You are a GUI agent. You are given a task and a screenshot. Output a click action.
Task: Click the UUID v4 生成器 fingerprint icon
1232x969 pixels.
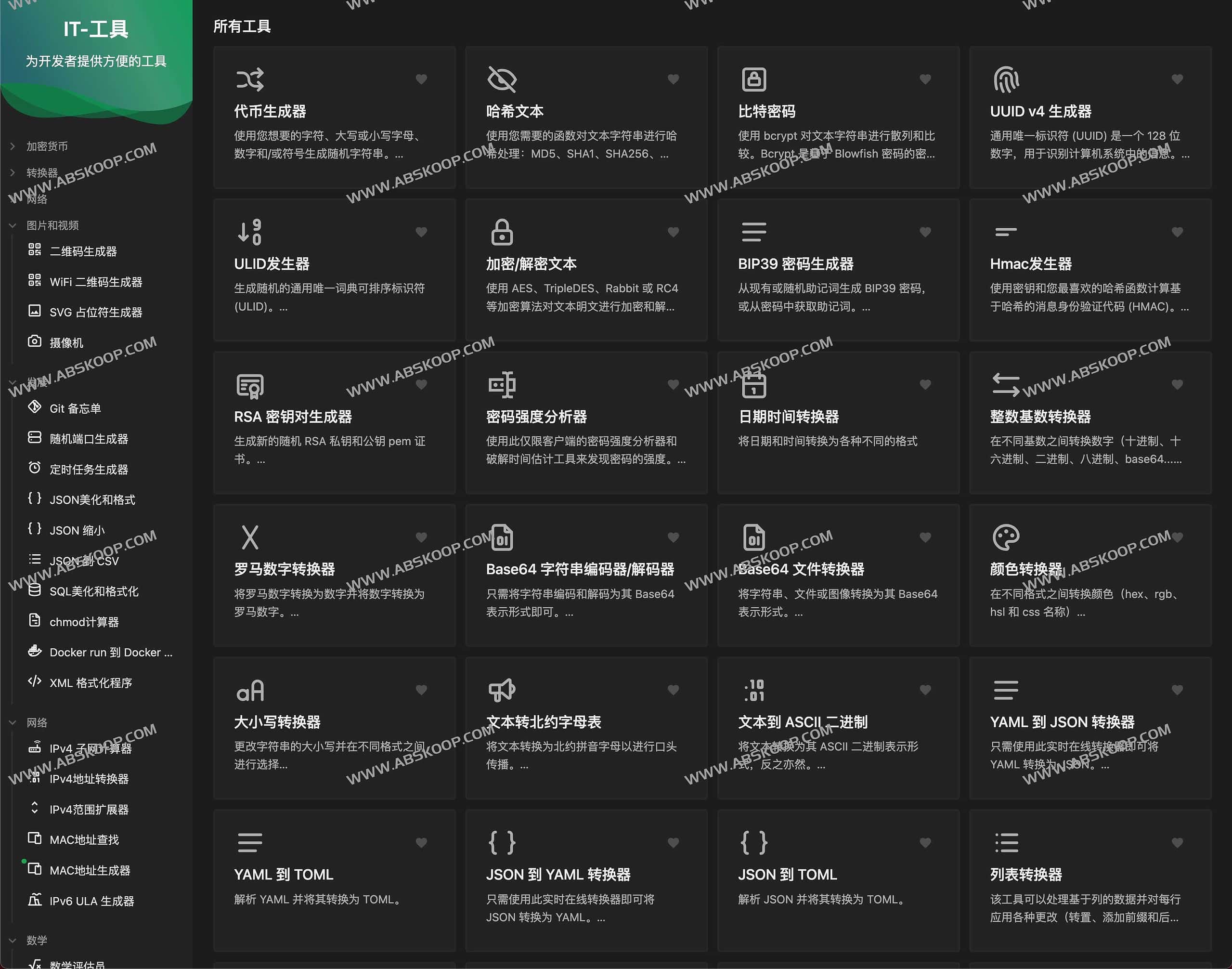coord(1005,79)
